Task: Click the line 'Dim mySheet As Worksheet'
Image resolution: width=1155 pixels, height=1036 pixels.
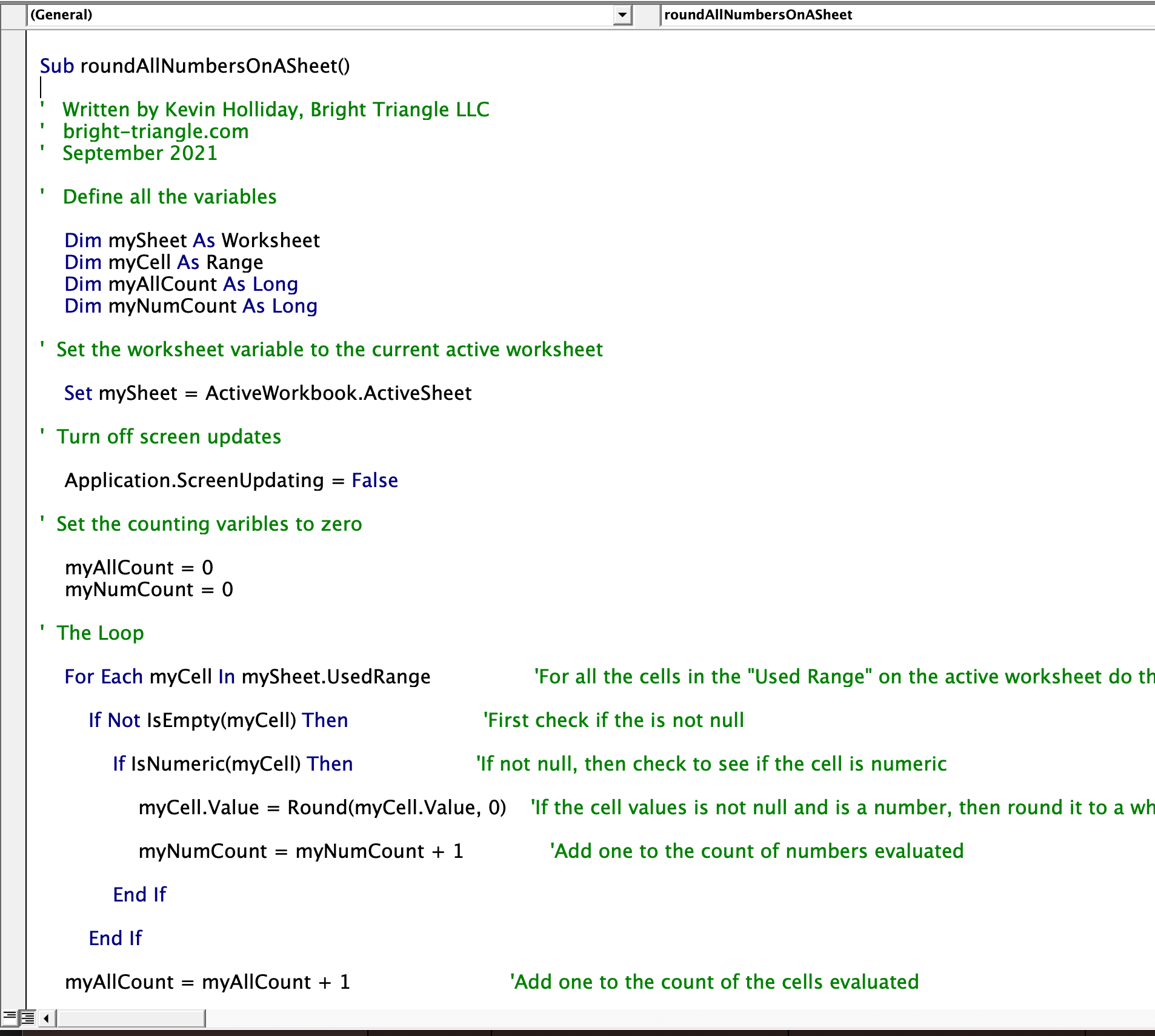Action: pos(192,241)
